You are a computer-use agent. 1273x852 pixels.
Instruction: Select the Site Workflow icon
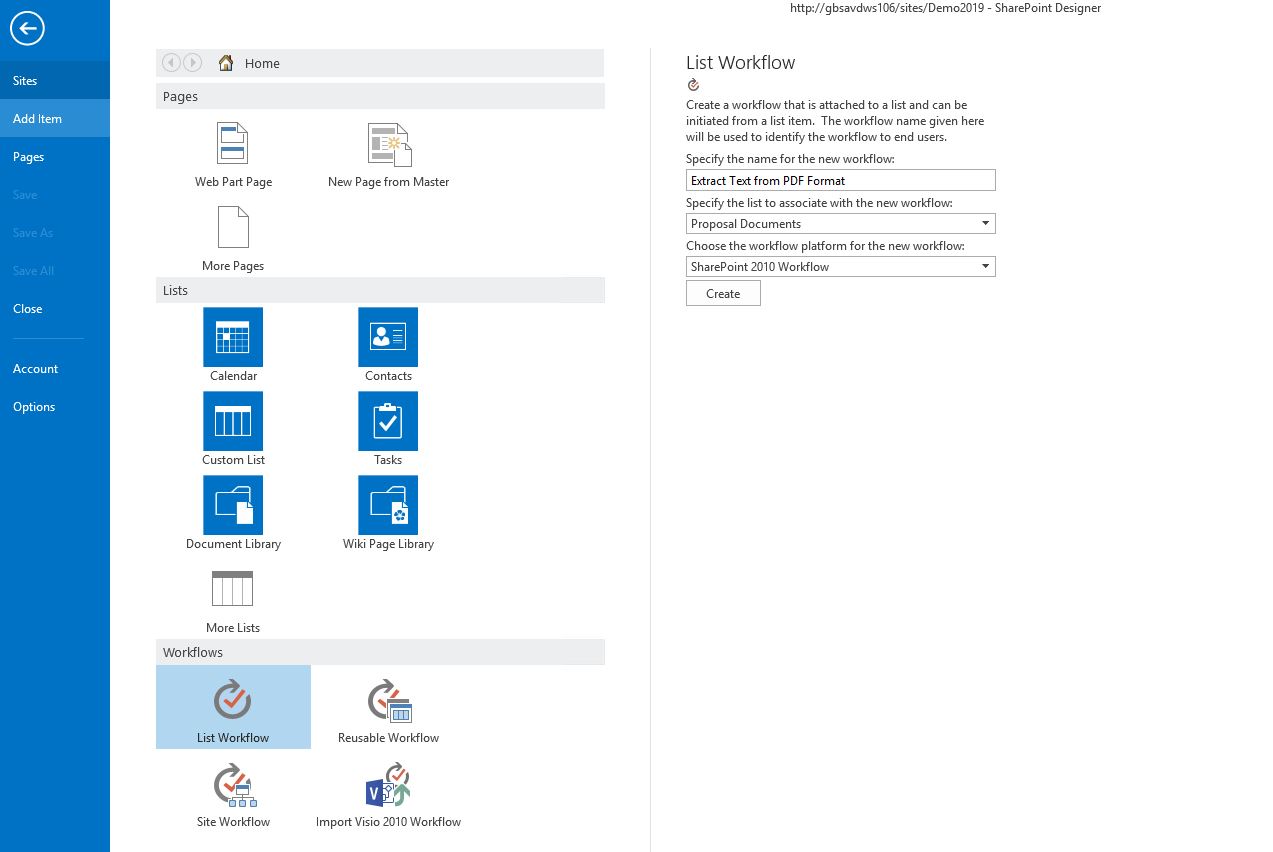[x=234, y=785]
